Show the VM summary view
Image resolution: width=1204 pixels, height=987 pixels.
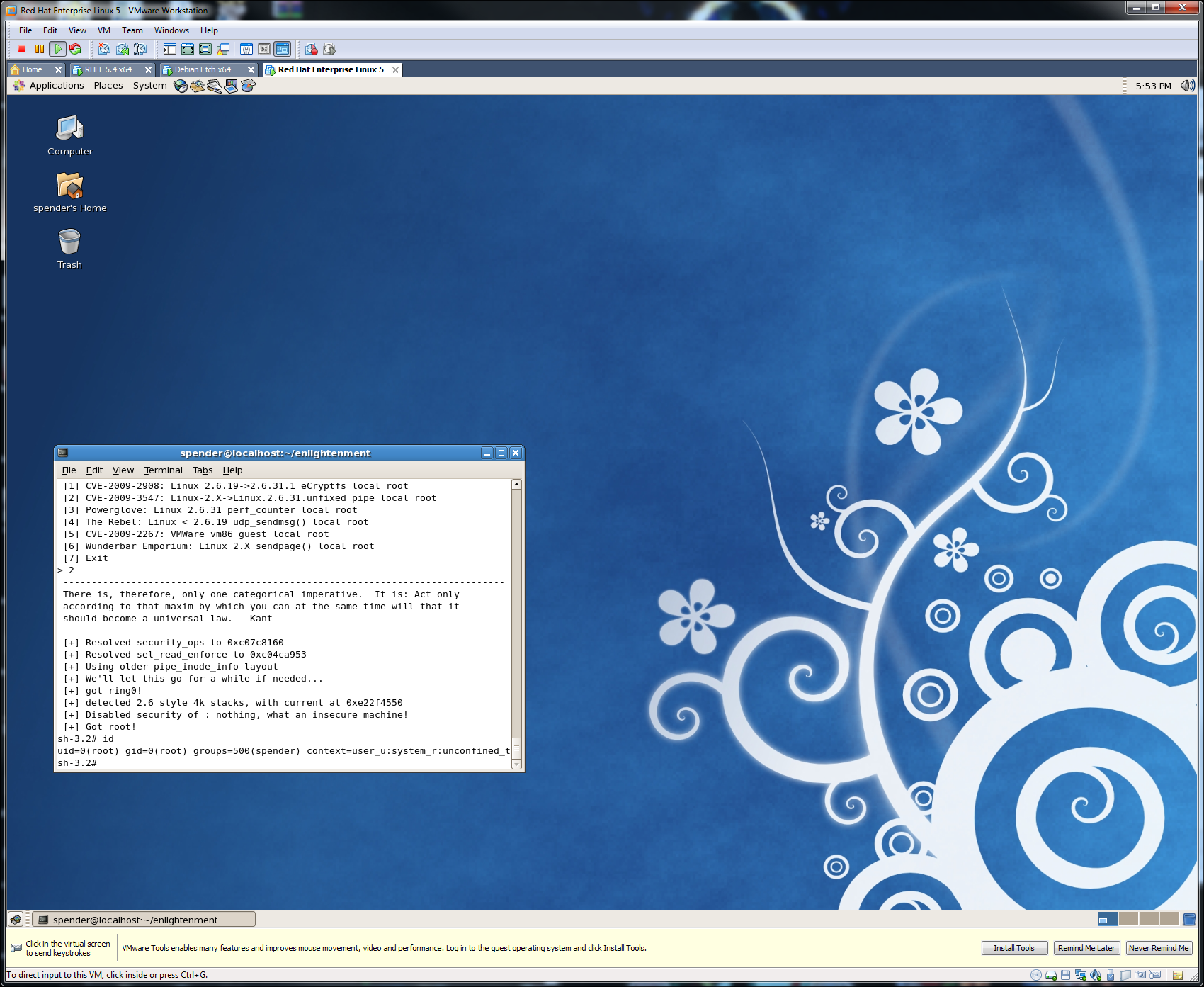click(x=246, y=49)
